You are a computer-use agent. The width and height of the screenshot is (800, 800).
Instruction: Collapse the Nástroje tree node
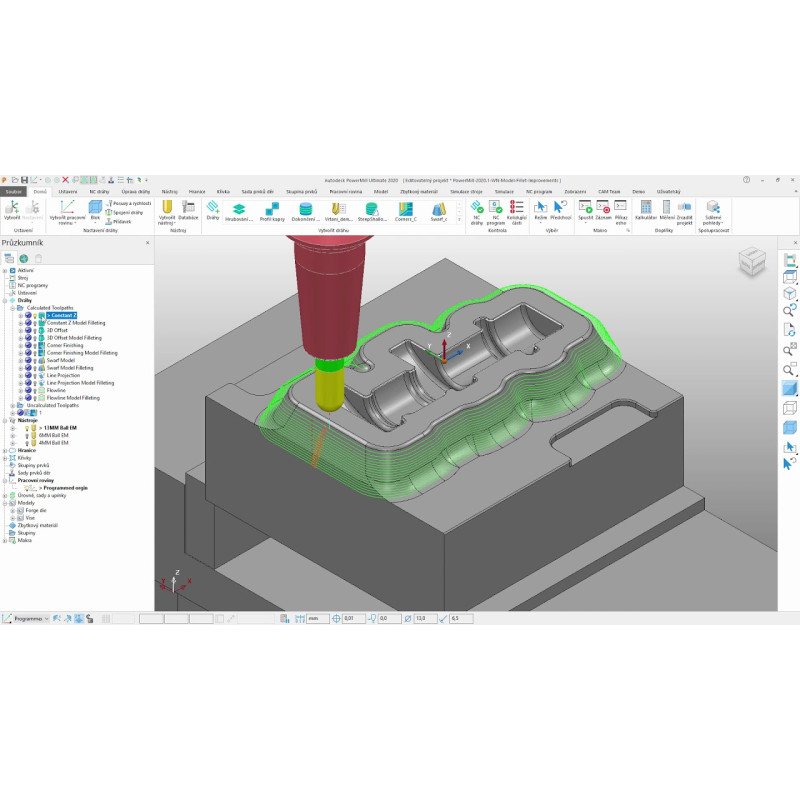(5, 420)
